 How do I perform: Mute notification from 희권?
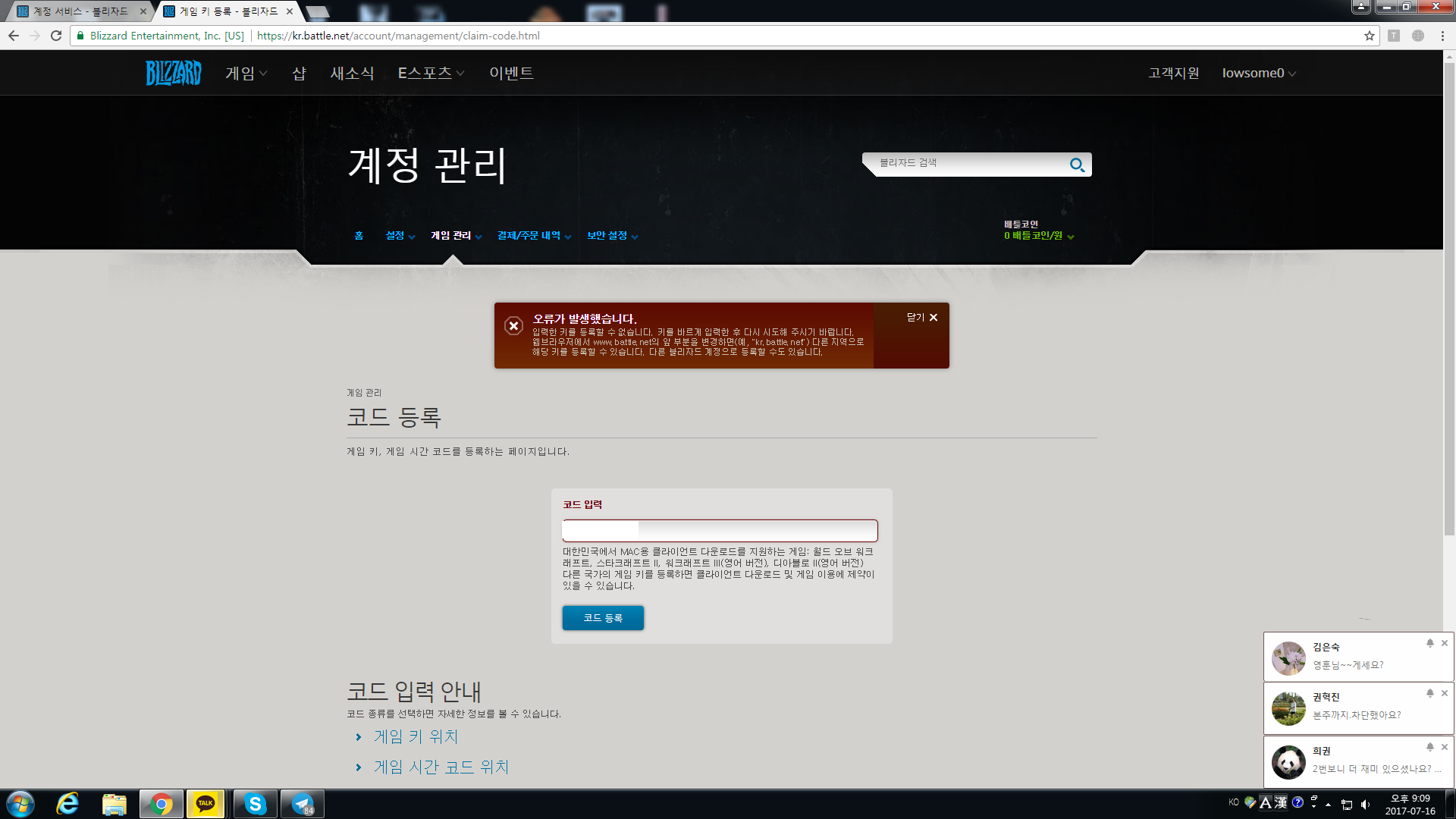click(x=1430, y=747)
